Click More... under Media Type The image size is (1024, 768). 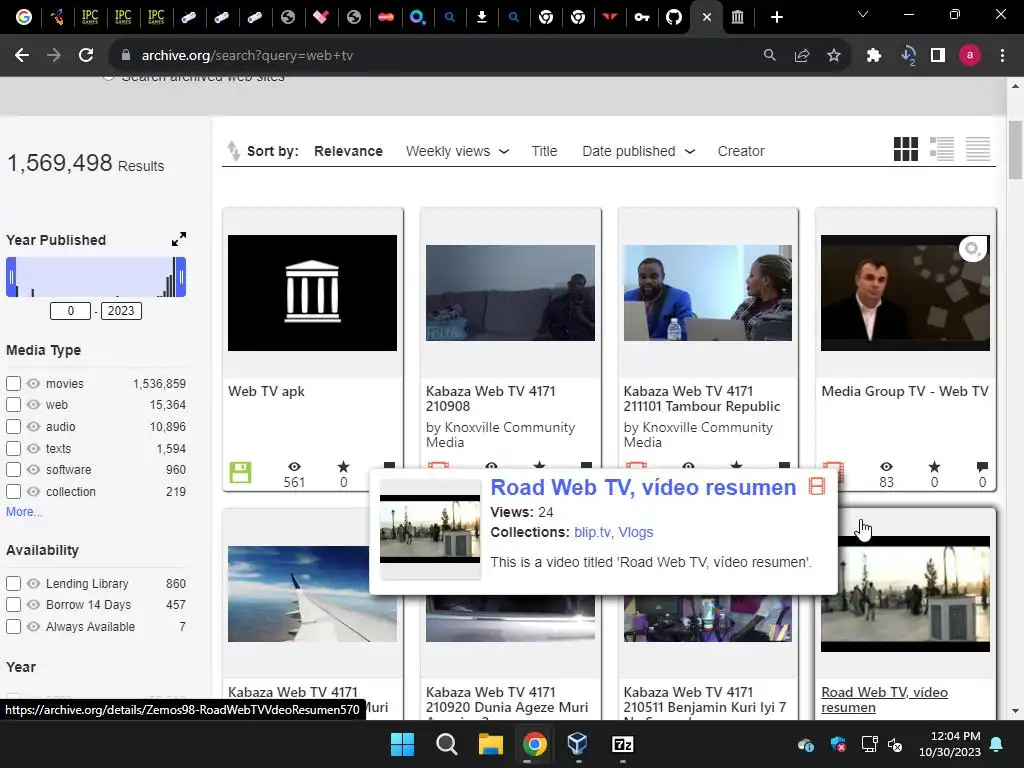24,511
